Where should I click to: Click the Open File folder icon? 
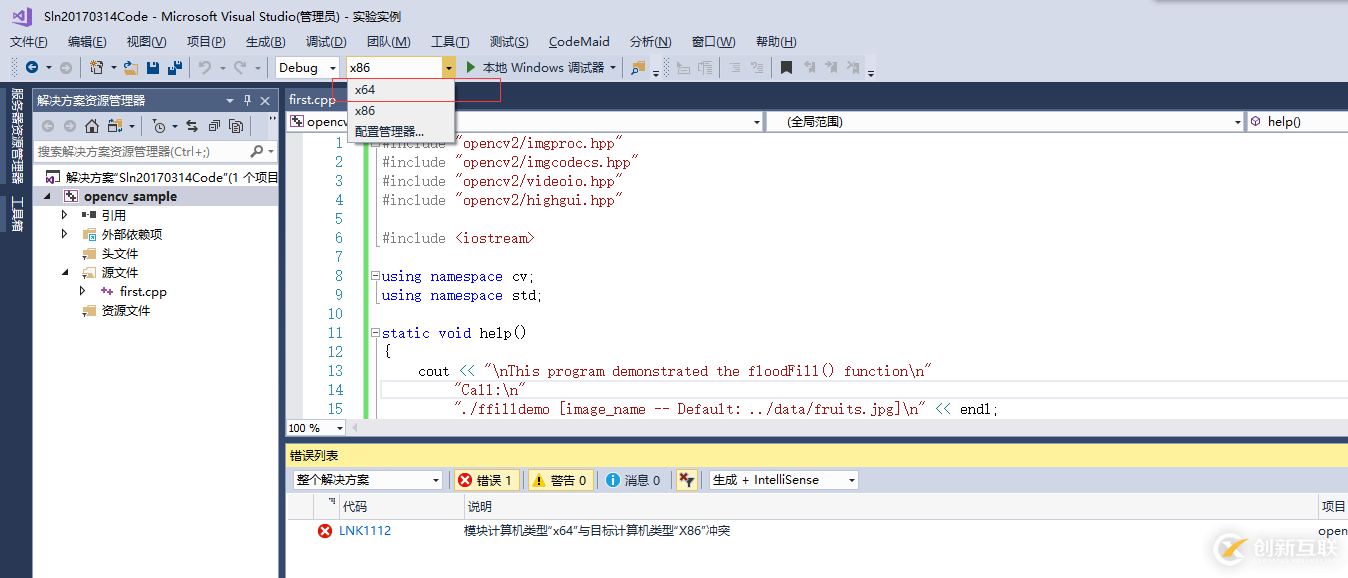pyautogui.click(x=131, y=67)
